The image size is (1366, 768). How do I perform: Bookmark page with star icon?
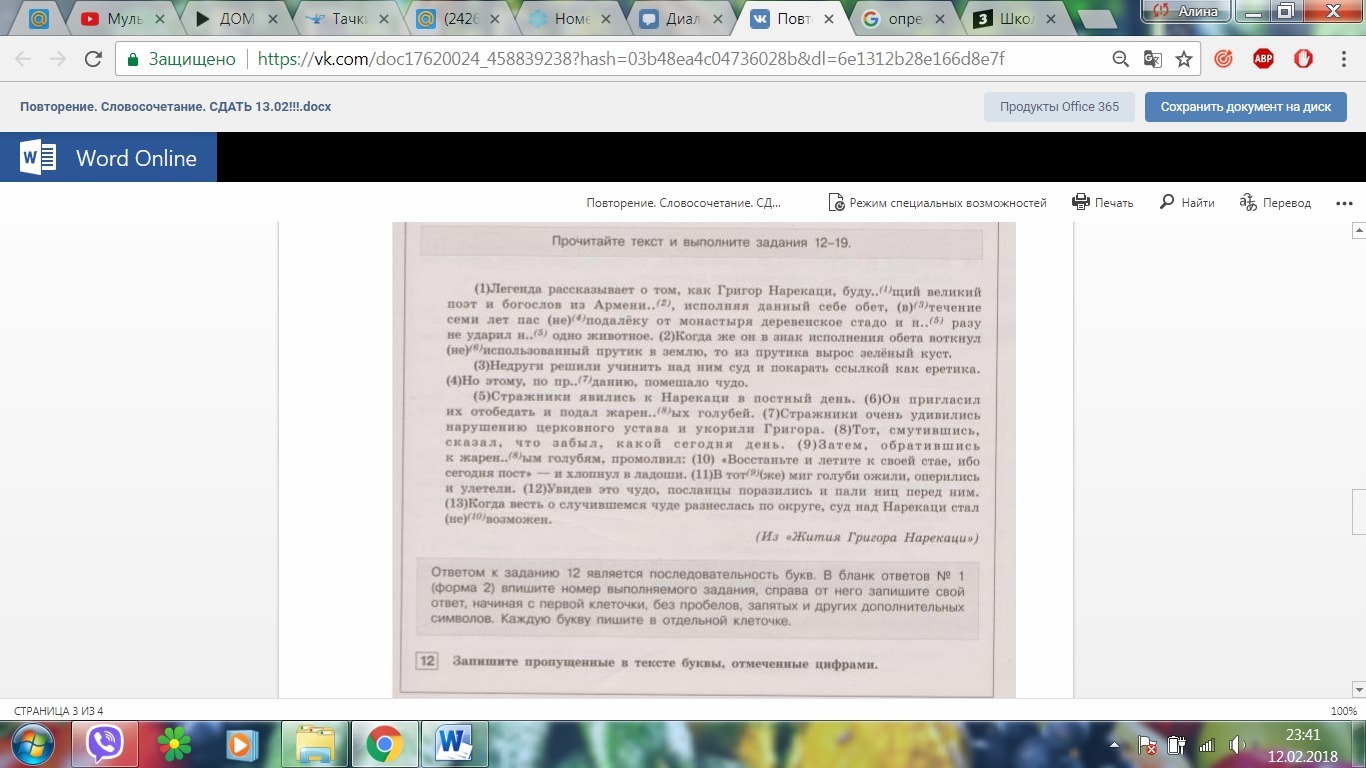(1184, 59)
